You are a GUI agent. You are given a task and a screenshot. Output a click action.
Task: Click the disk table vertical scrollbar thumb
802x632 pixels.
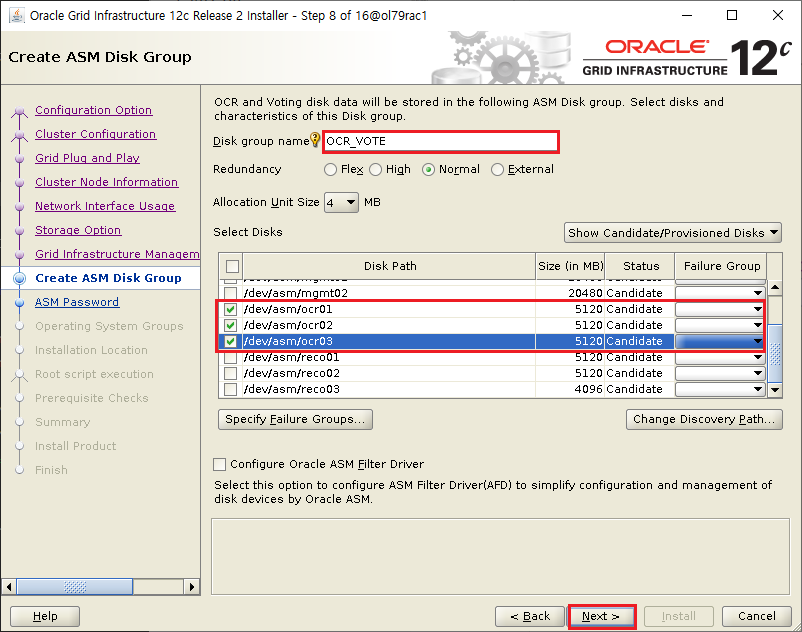[775, 353]
